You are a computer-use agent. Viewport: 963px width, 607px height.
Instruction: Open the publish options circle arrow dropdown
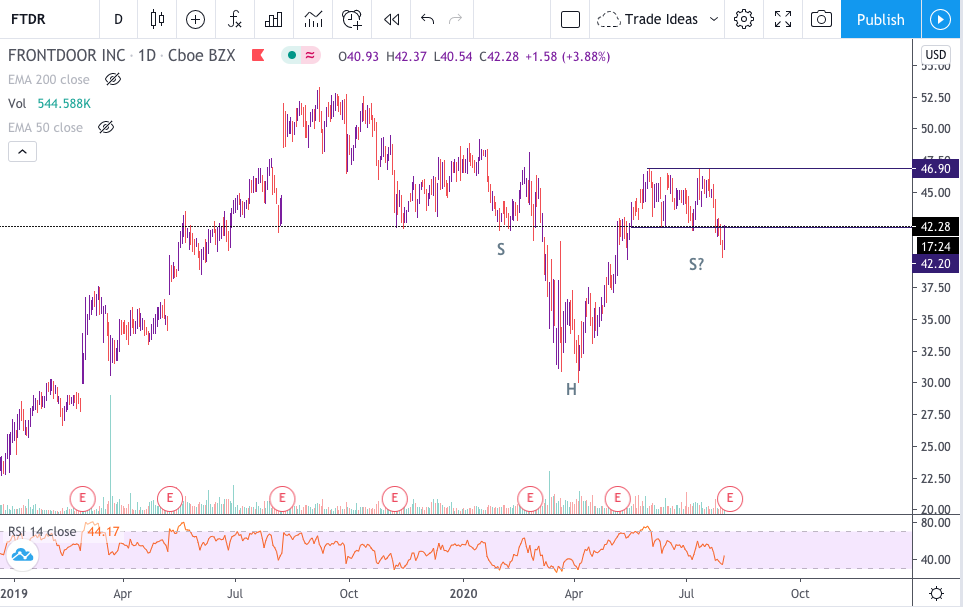coord(939,19)
